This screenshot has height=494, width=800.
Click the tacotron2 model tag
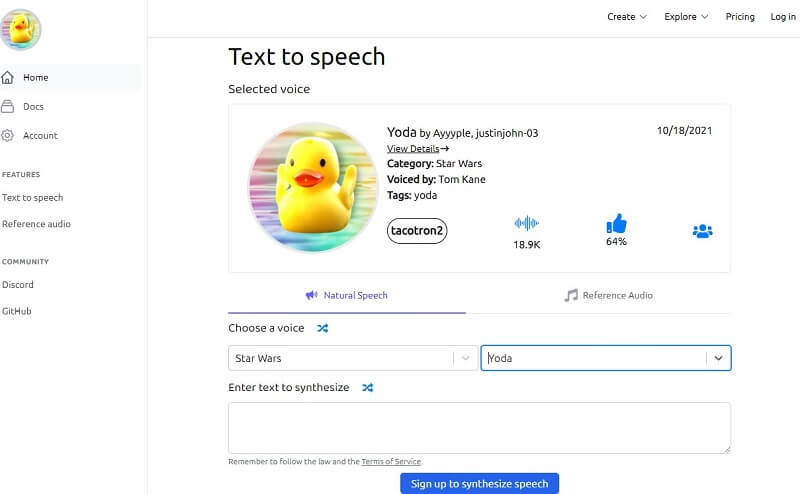[x=417, y=231]
